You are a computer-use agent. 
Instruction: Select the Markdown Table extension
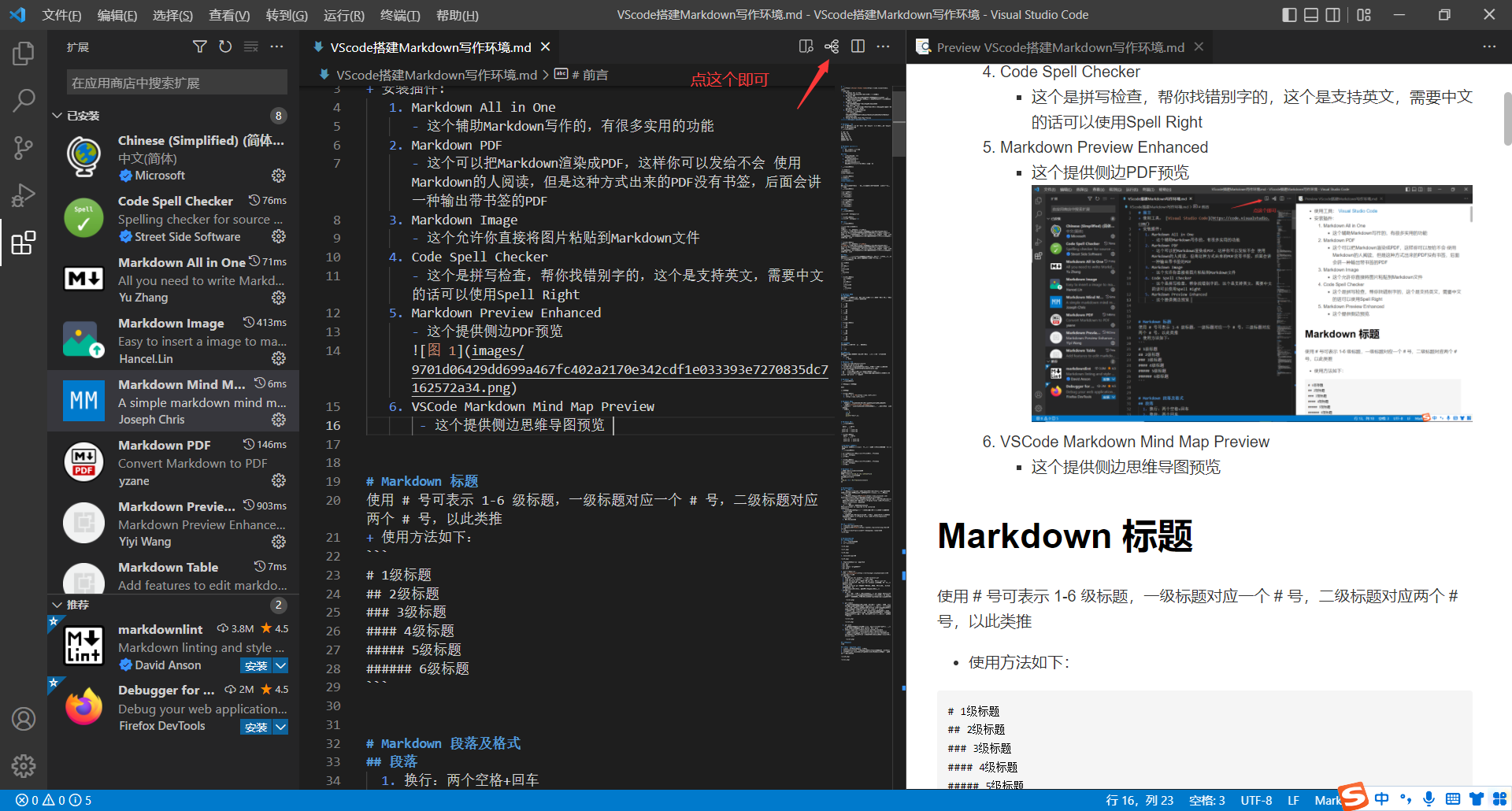(173, 576)
